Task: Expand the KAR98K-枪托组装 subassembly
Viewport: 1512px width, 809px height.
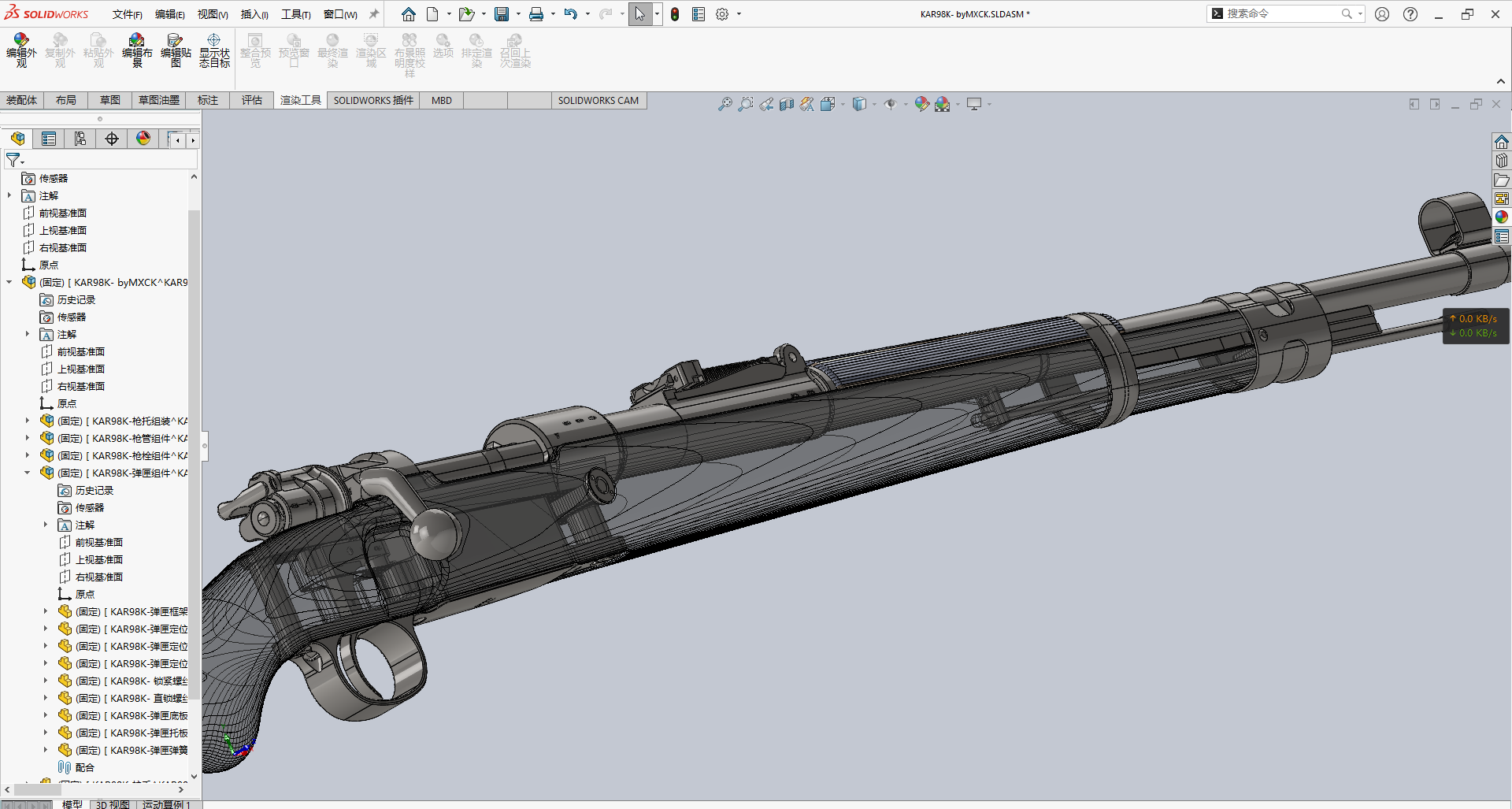Action: click(x=28, y=421)
